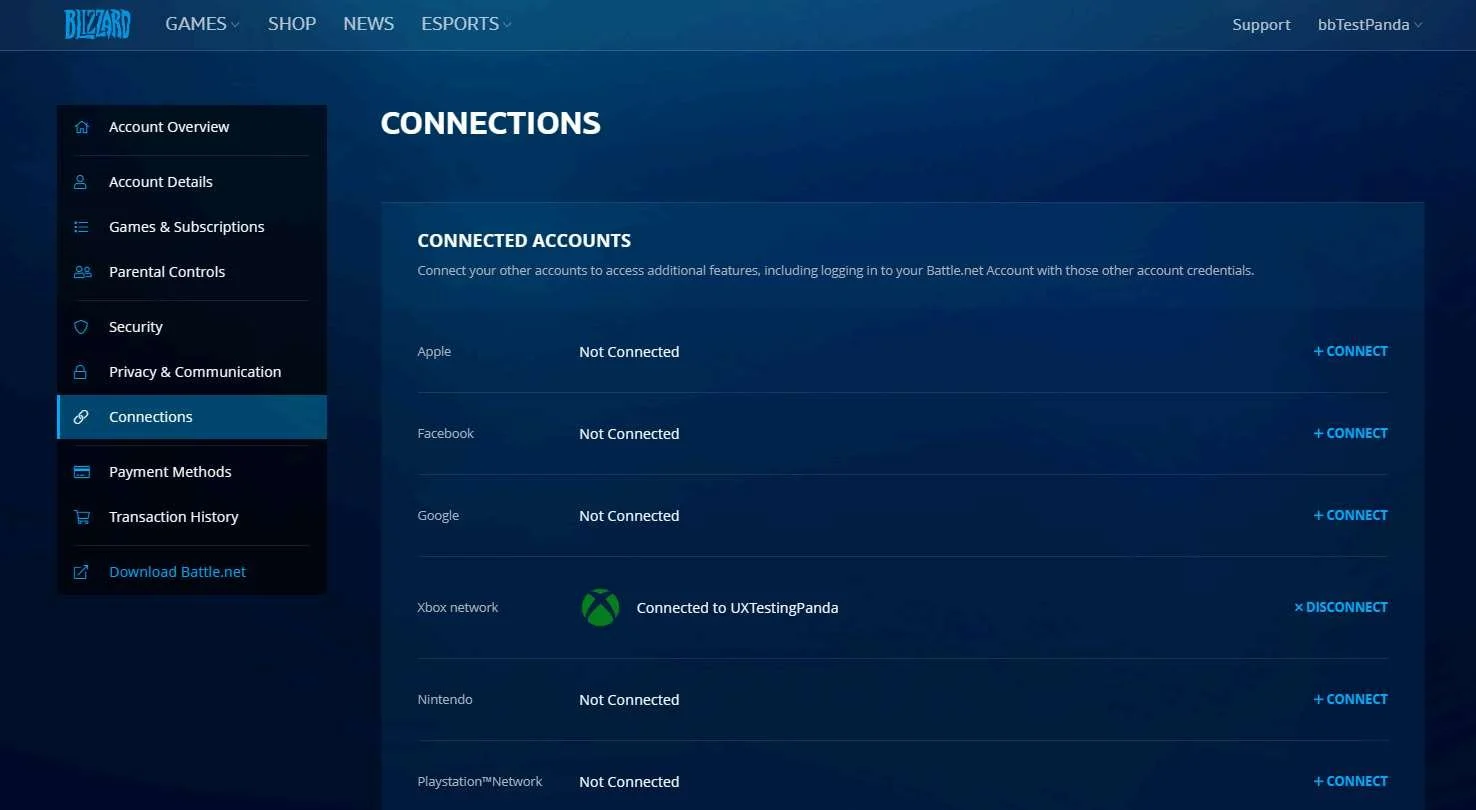Expand the ESPORTS dropdown menu
Image resolution: width=1476 pixels, height=810 pixels.
[x=466, y=24]
